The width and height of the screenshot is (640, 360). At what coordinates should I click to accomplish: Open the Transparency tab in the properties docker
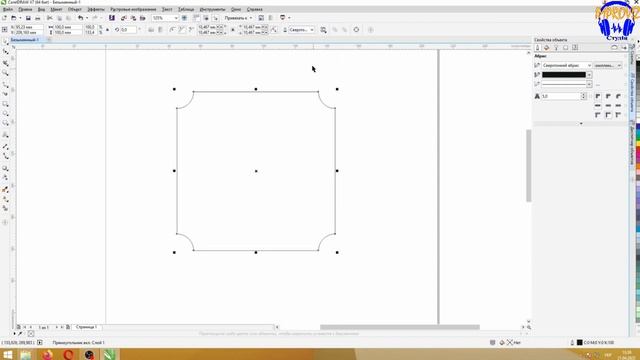coord(556,48)
